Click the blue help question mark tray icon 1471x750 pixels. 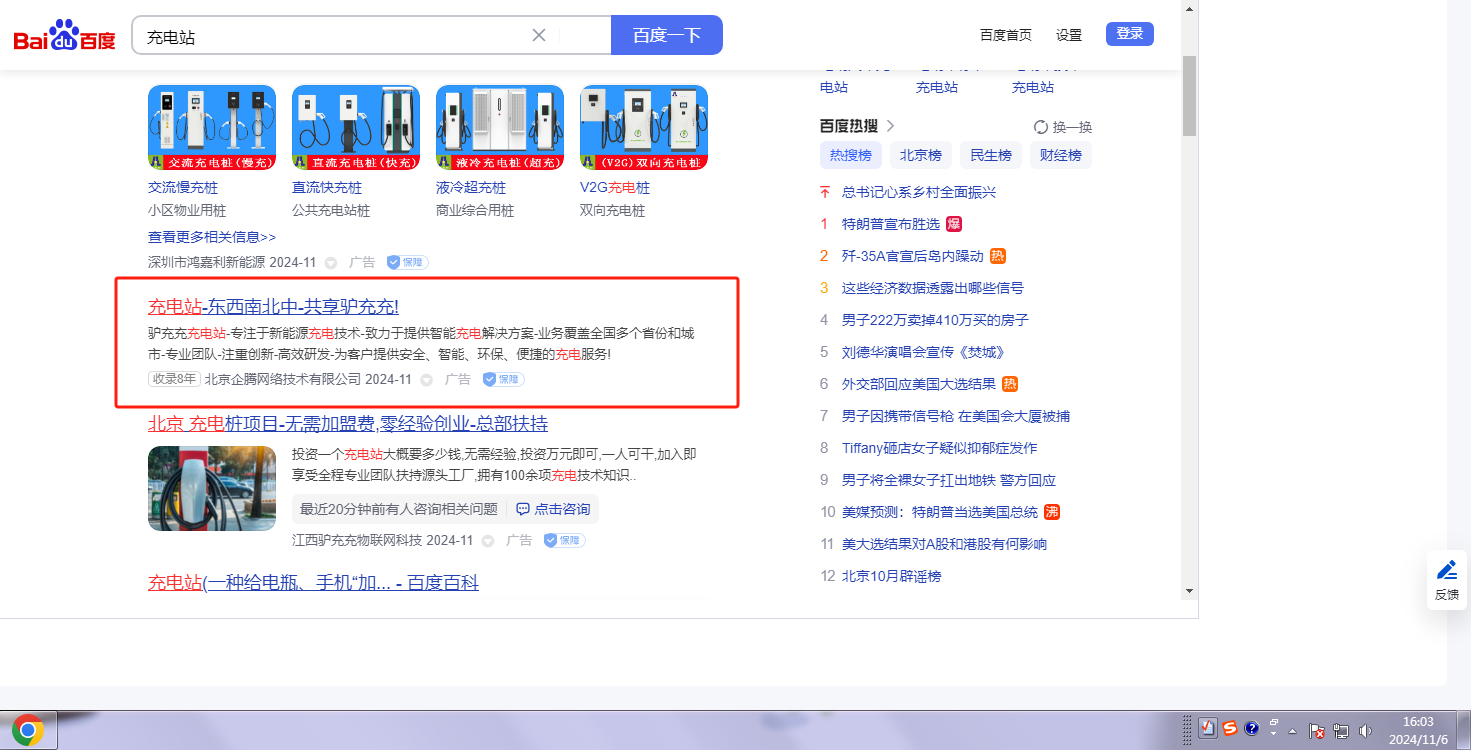(1251, 729)
